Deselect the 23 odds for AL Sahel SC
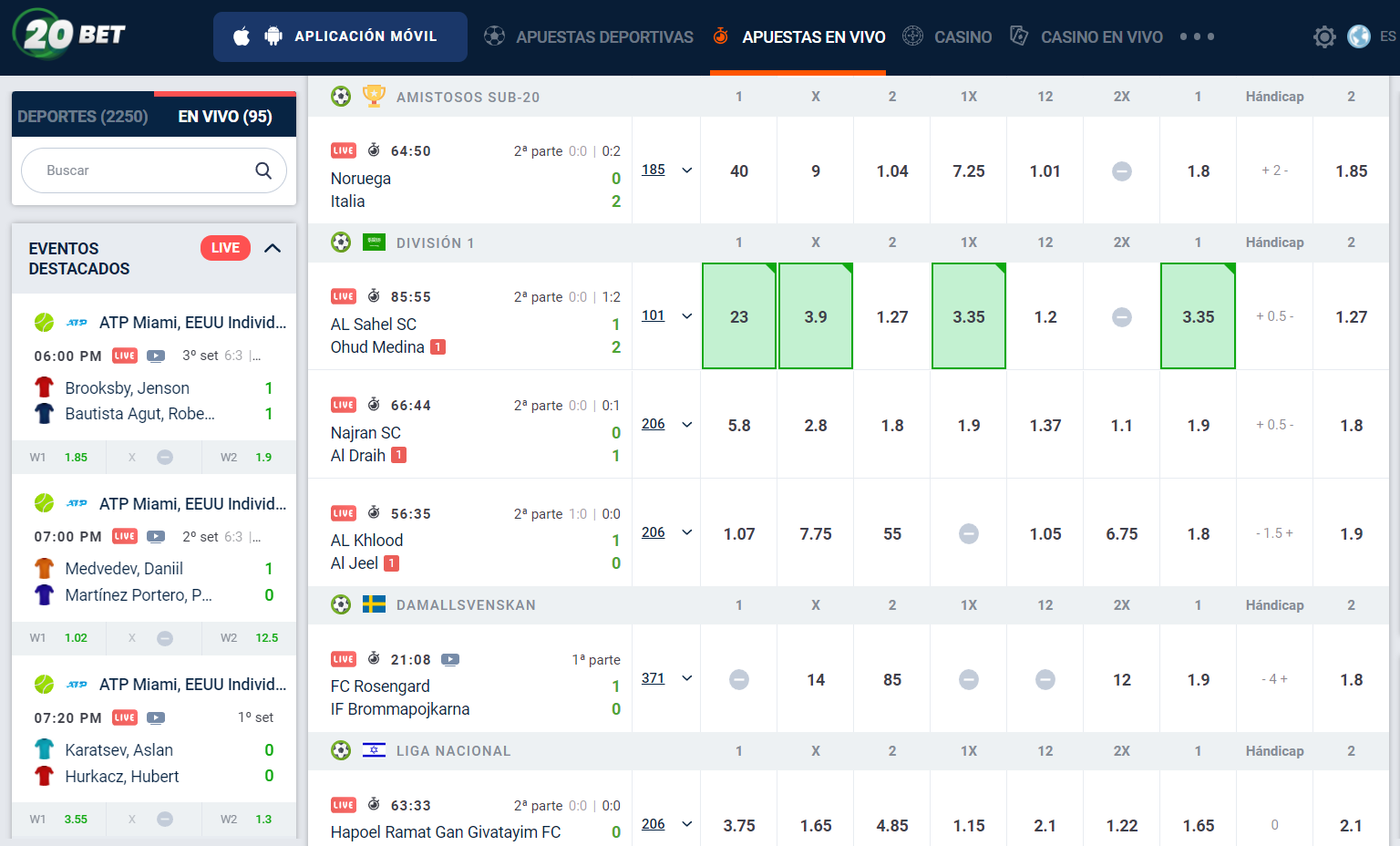Screen dimensions: 1400x846 [x=739, y=316]
